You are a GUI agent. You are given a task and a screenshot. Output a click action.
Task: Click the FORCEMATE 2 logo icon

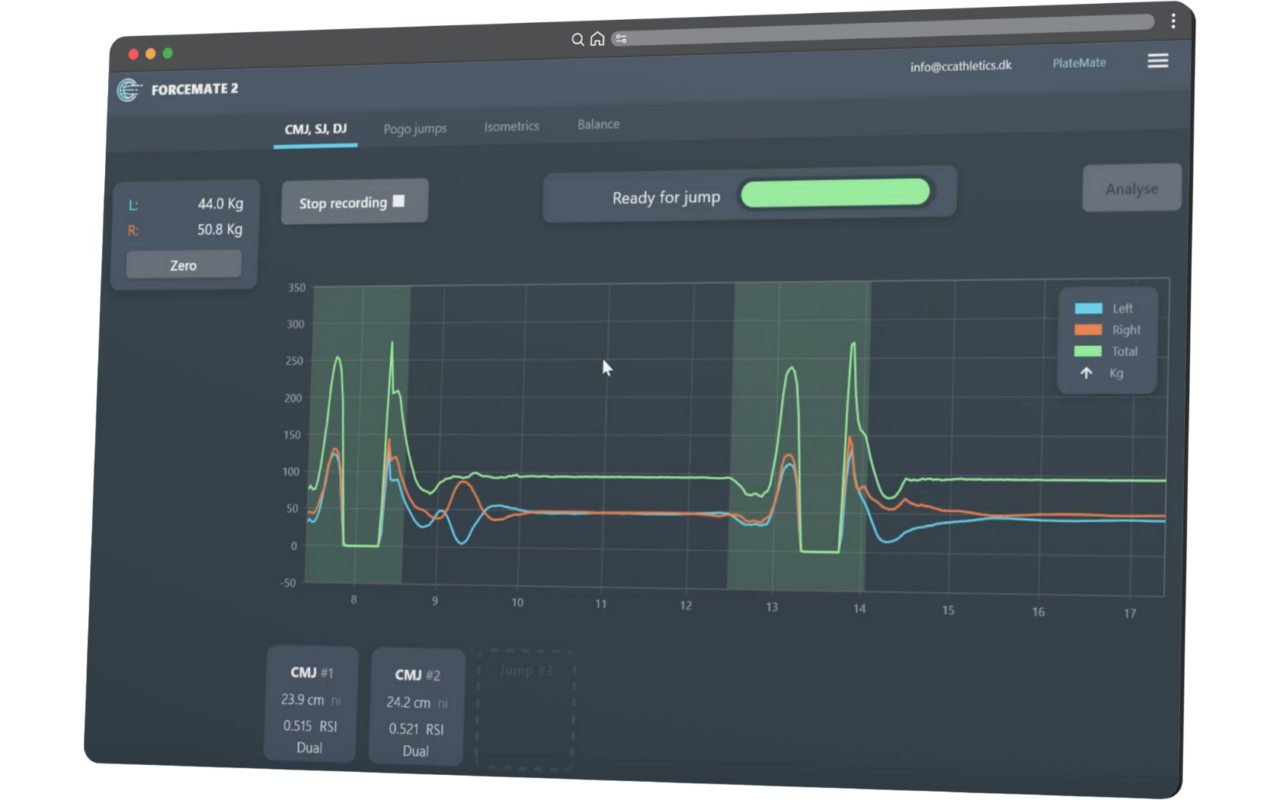pos(127,90)
